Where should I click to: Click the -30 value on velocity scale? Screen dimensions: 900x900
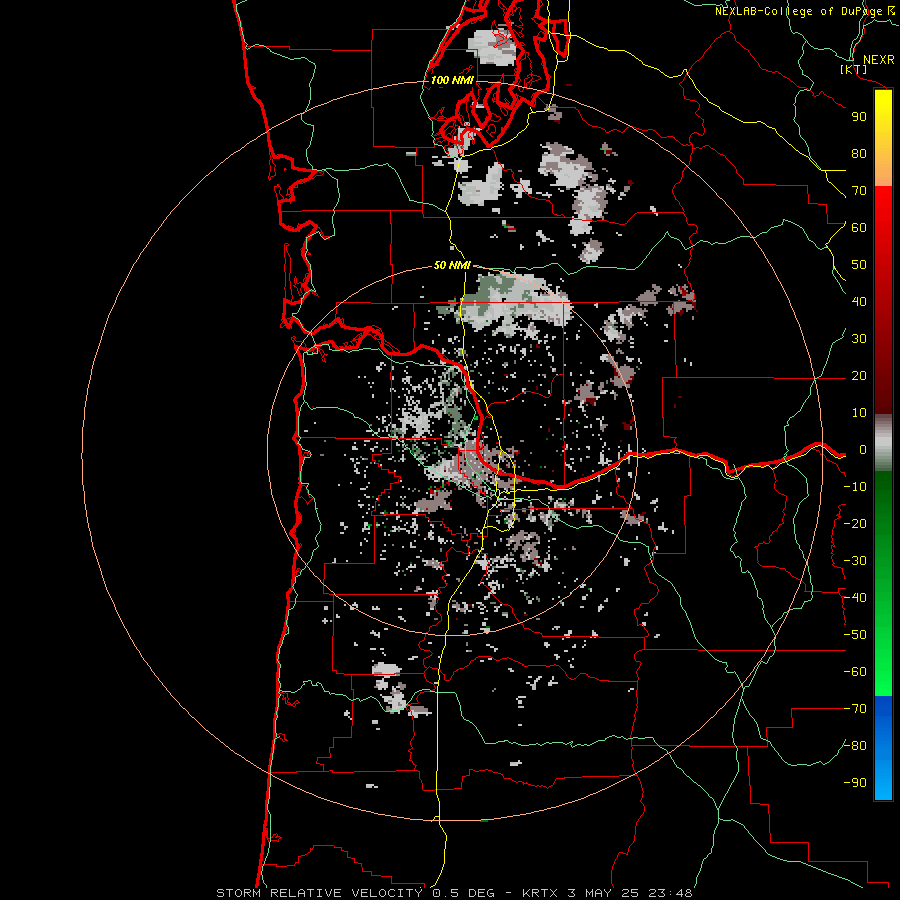click(855, 561)
